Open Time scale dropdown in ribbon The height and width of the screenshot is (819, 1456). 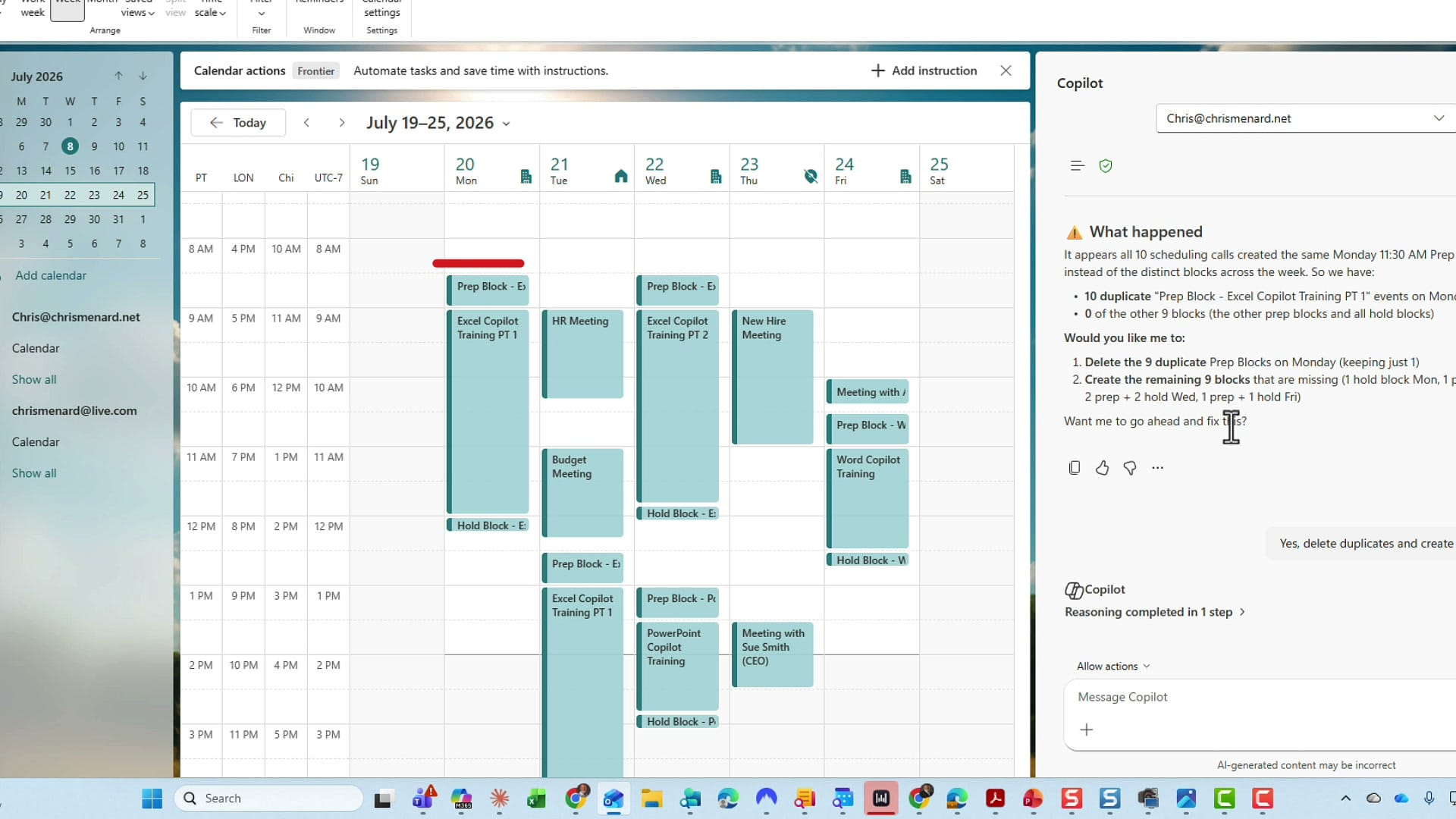(x=210, y=9)
